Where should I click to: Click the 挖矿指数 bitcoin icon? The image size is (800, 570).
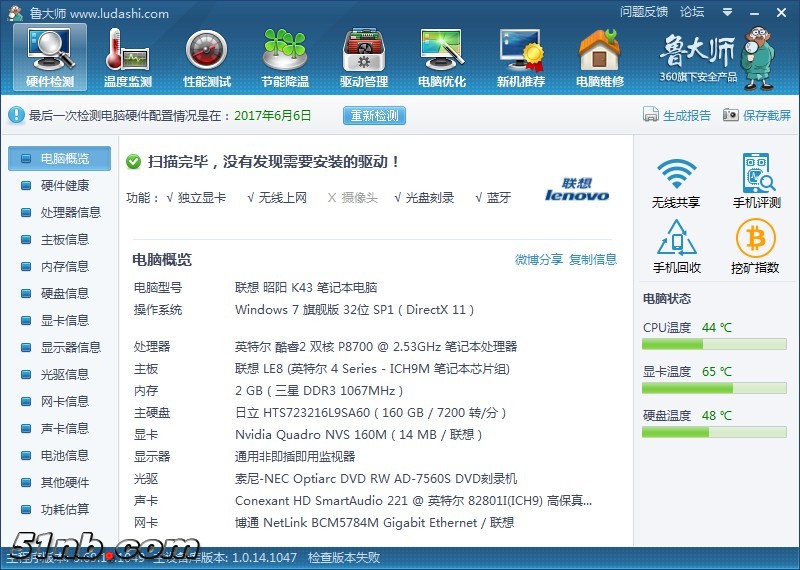tap(756, 247)
